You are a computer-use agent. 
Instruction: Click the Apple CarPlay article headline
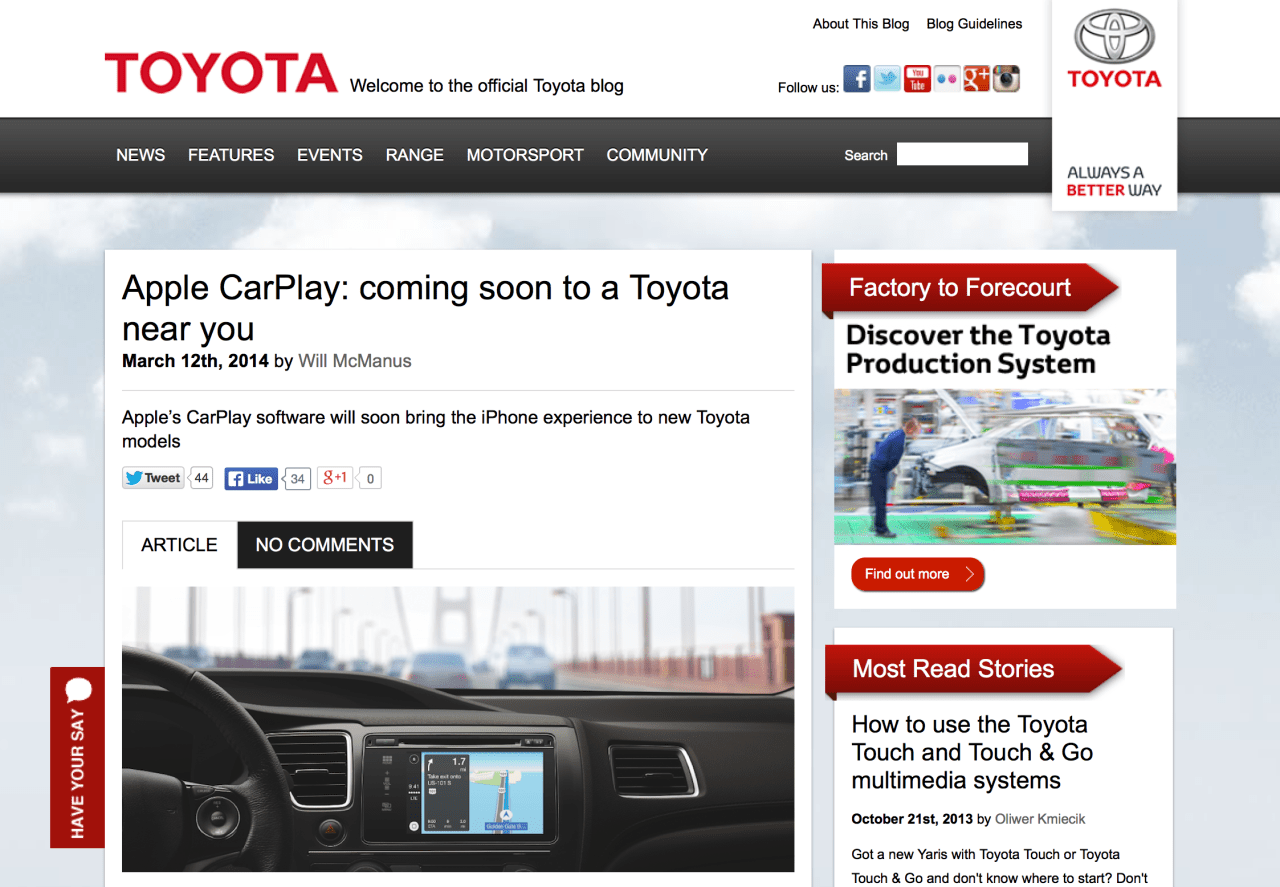[425, 308]
